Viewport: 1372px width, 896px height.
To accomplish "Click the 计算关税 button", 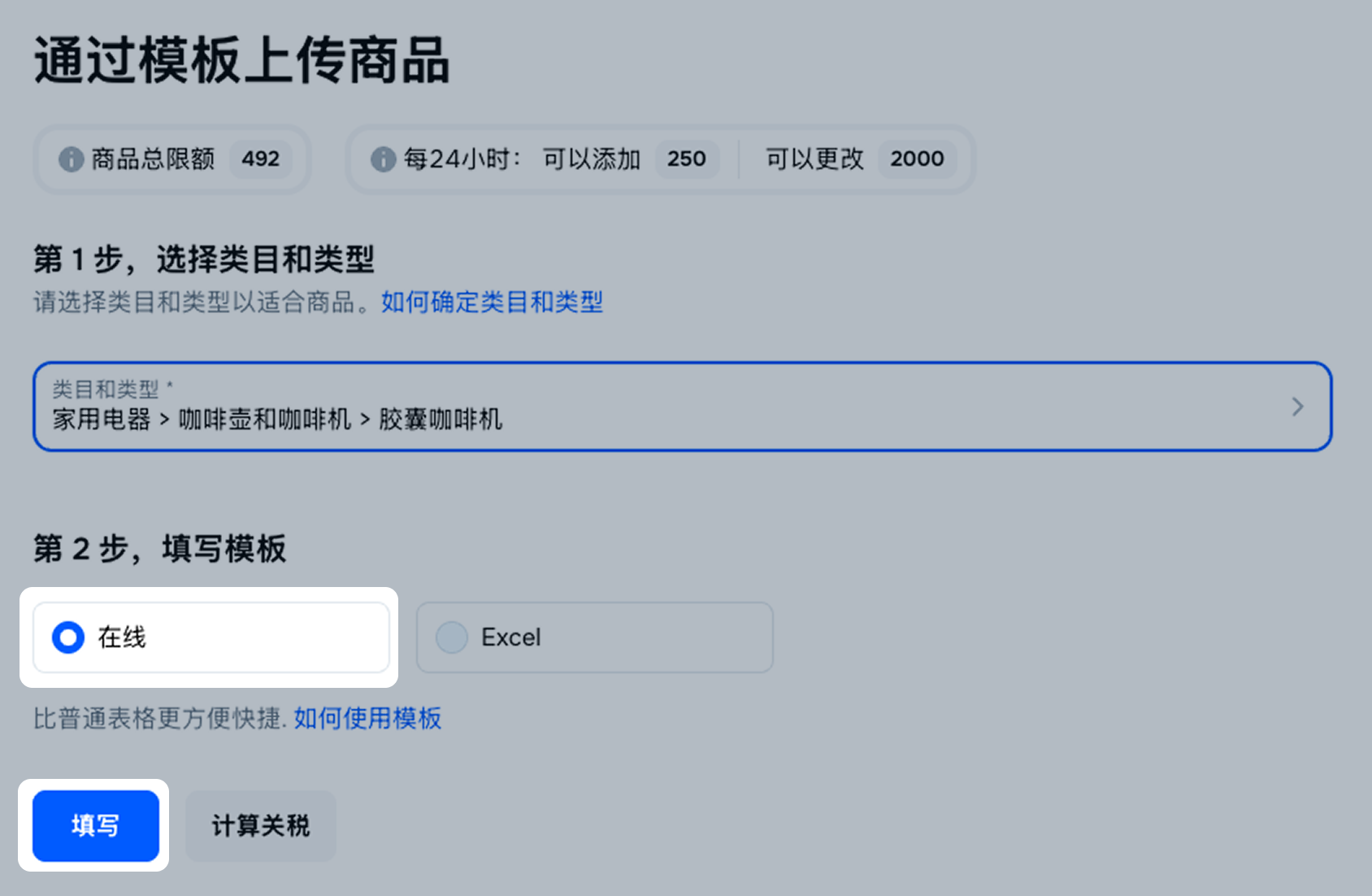I will 260,826.
